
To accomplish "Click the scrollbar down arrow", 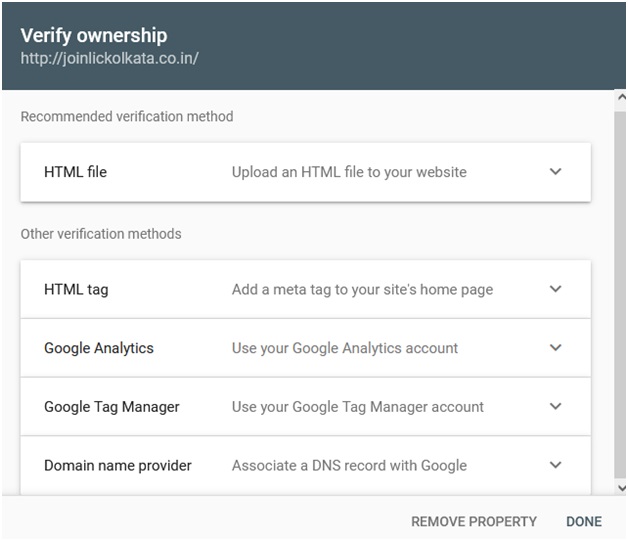I will (622, 488).
